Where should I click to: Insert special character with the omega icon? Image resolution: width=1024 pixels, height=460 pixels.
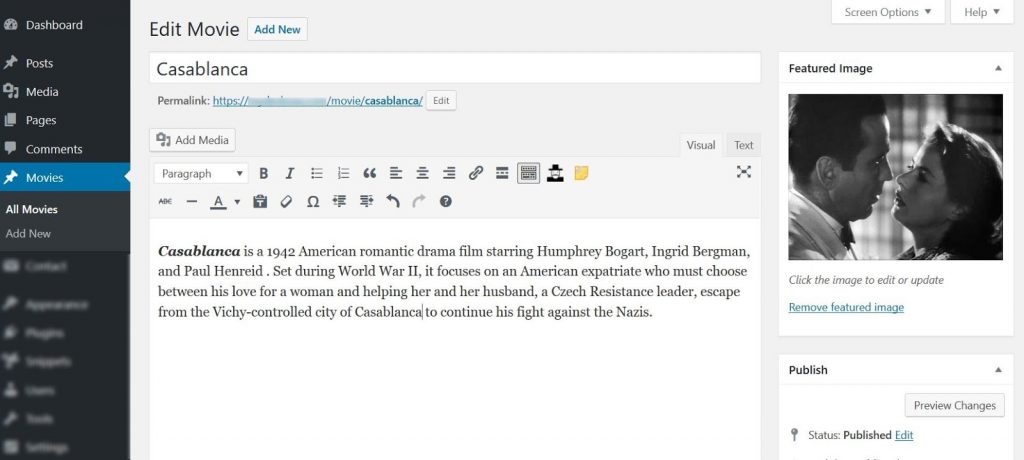pos(313,201)
